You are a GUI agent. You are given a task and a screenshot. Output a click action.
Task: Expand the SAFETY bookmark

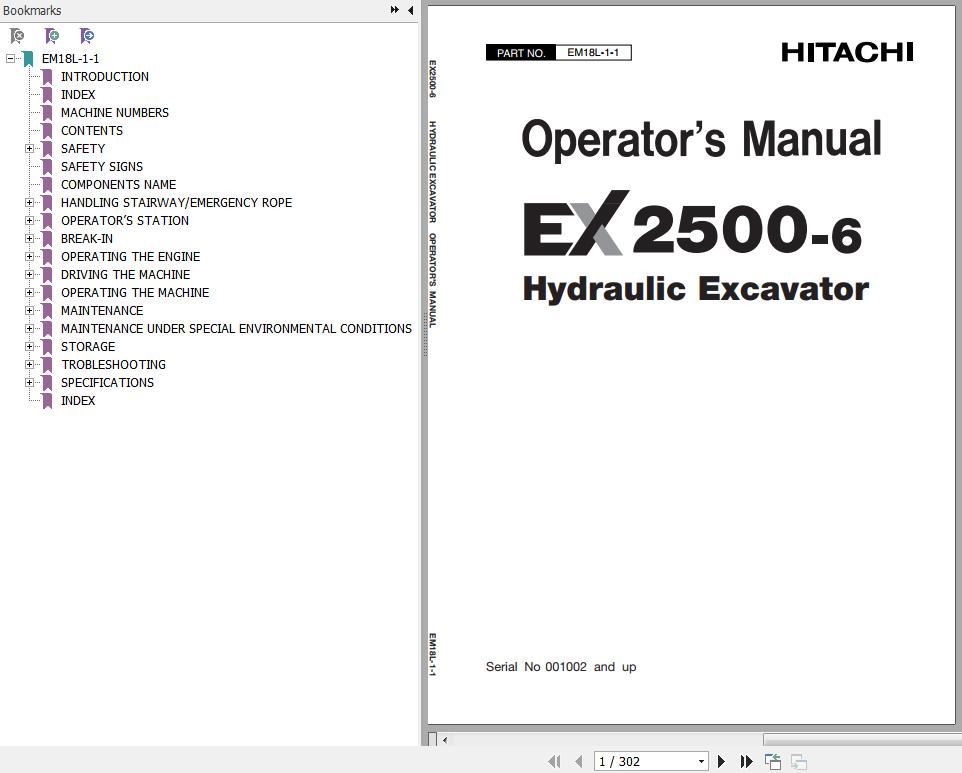pyautogui.click(x=29, y=148)
